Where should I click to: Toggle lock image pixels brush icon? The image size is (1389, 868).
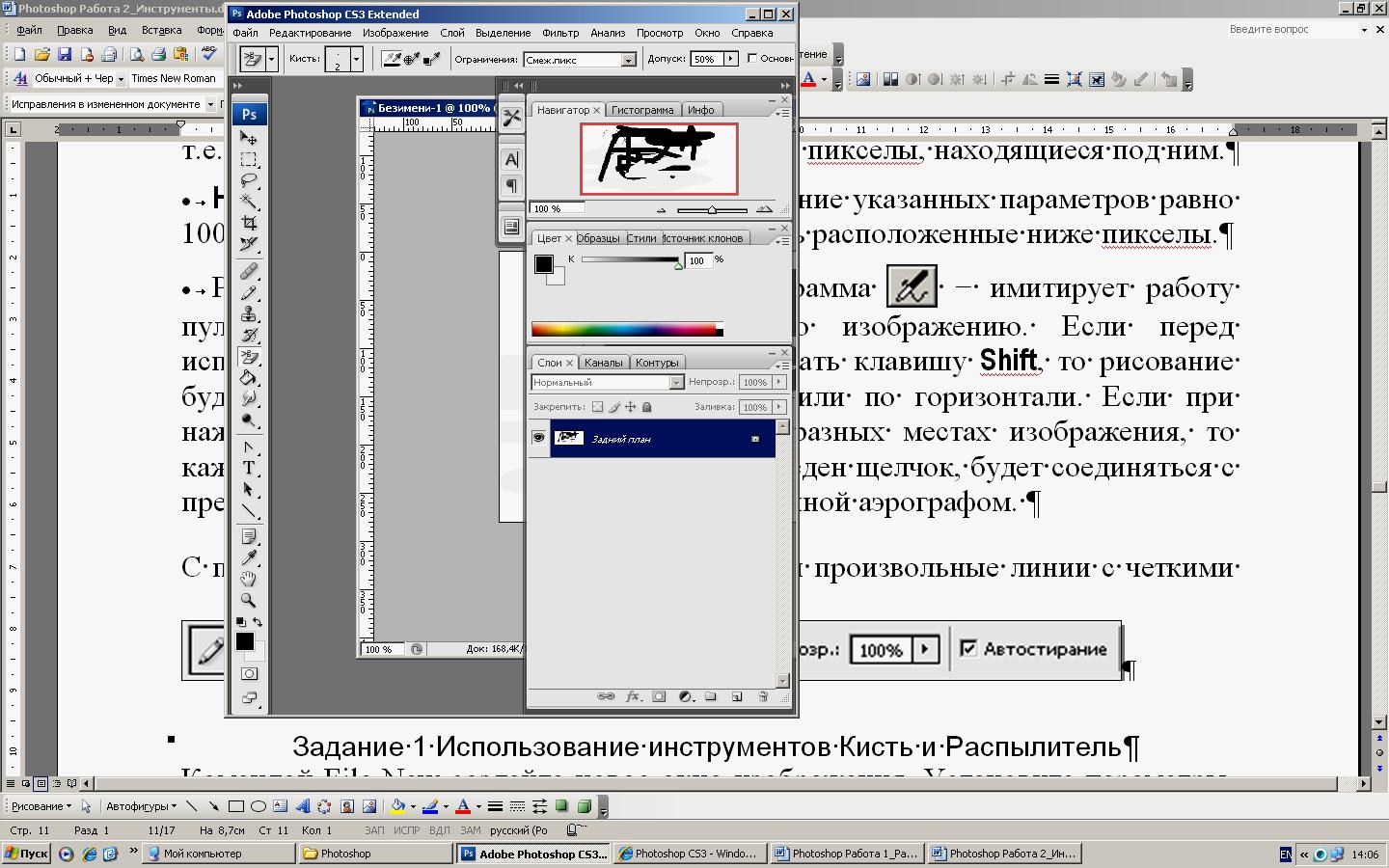[x=614, y=407]
